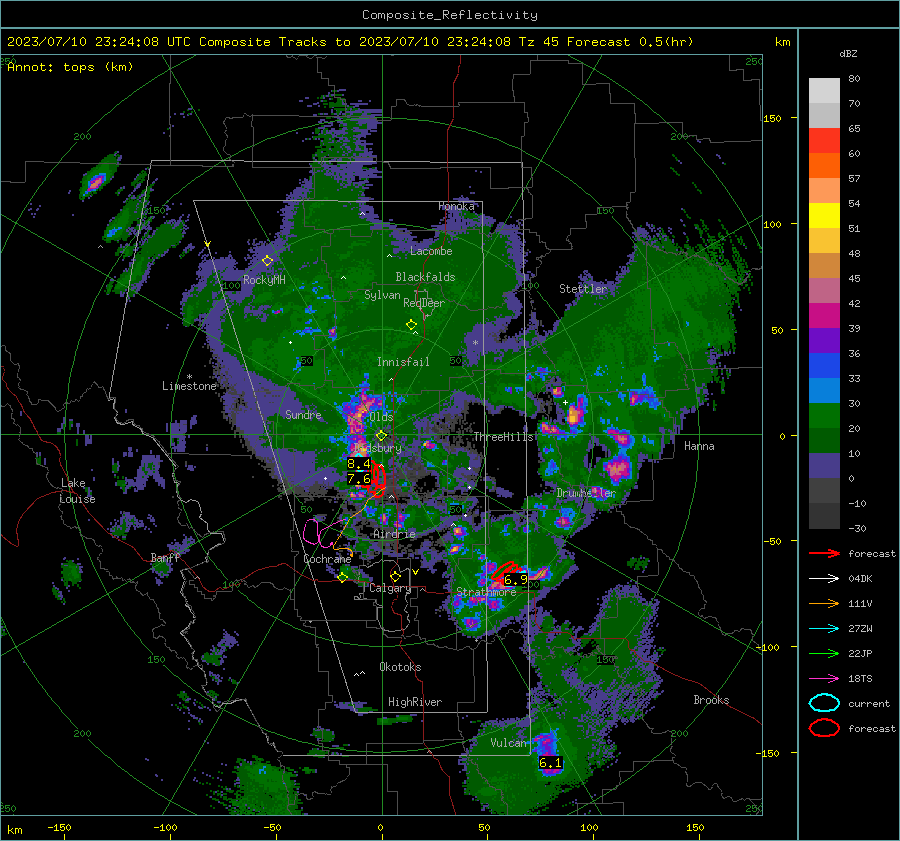Click the ThreeHills city label
The height and width of the screenshot is (841, 900).
tap(503, 437)
